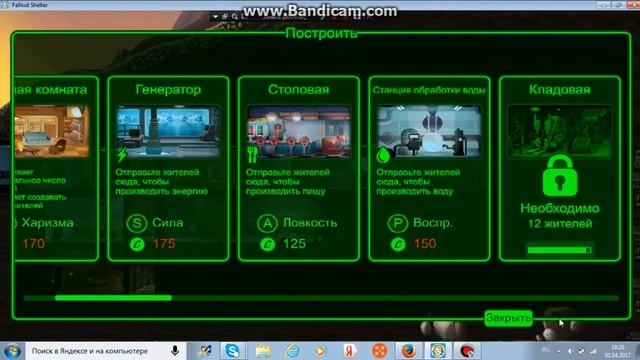
Task: Click the Столовая diner thumbnail image
Action: (x=299, y=131)
